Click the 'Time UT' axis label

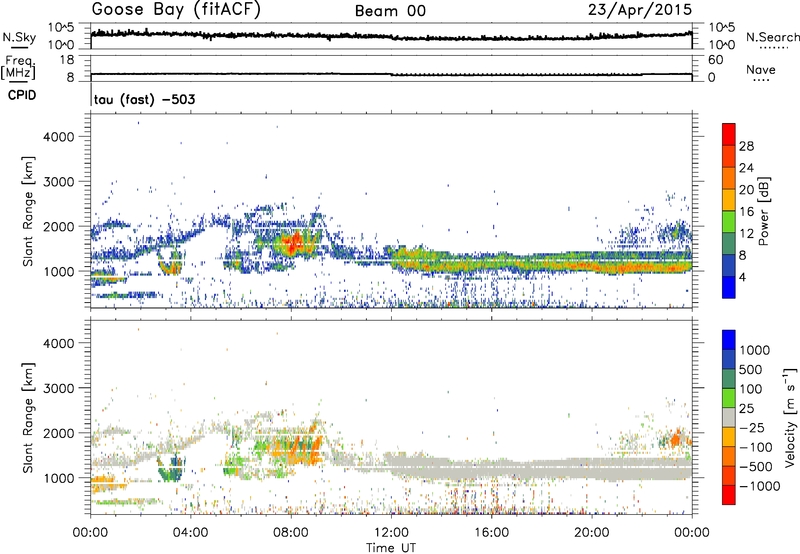pyautogui.click(x=391, y=548)
